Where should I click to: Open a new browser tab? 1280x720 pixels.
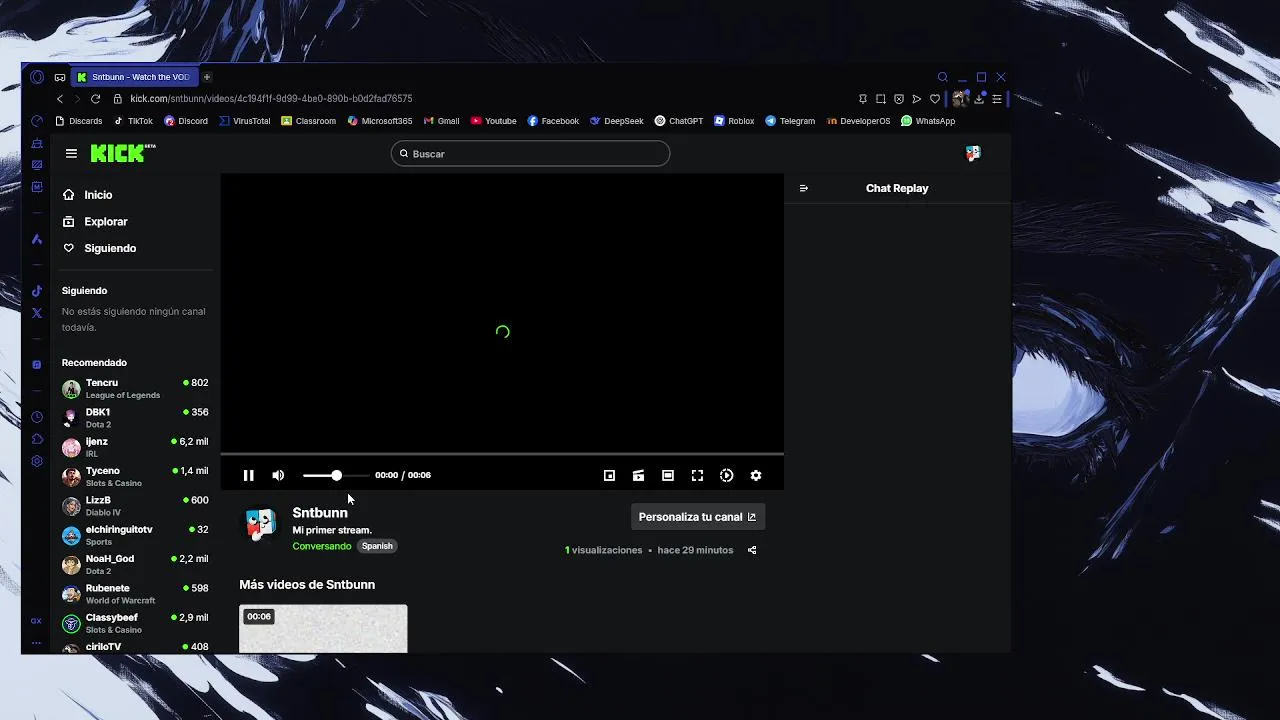[207, 77]
